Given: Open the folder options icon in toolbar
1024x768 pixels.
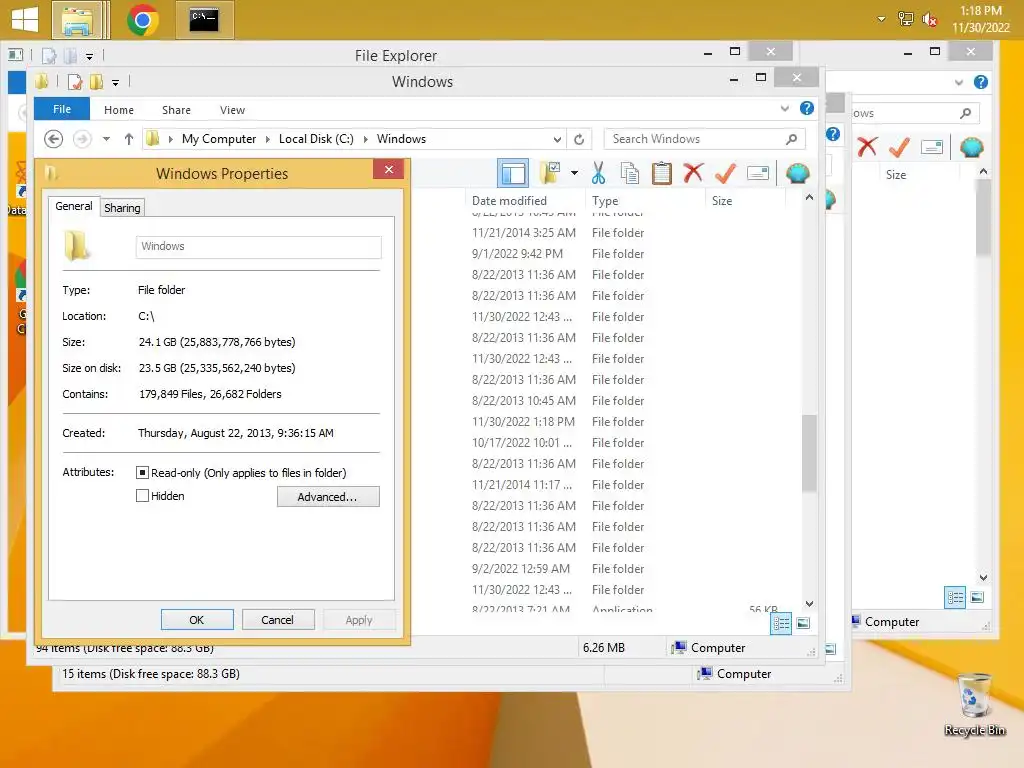Looking at the screenshot, I should [x=551, y=174].
